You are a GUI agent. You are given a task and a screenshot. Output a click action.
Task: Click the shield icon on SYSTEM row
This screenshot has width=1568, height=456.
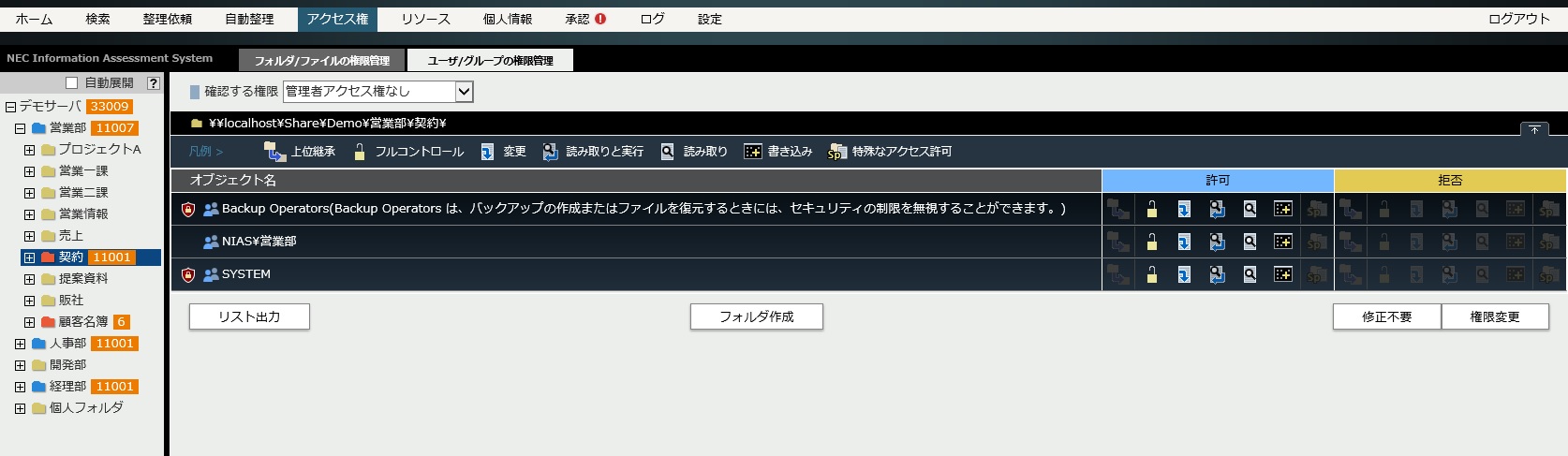(x=188, y=274)
